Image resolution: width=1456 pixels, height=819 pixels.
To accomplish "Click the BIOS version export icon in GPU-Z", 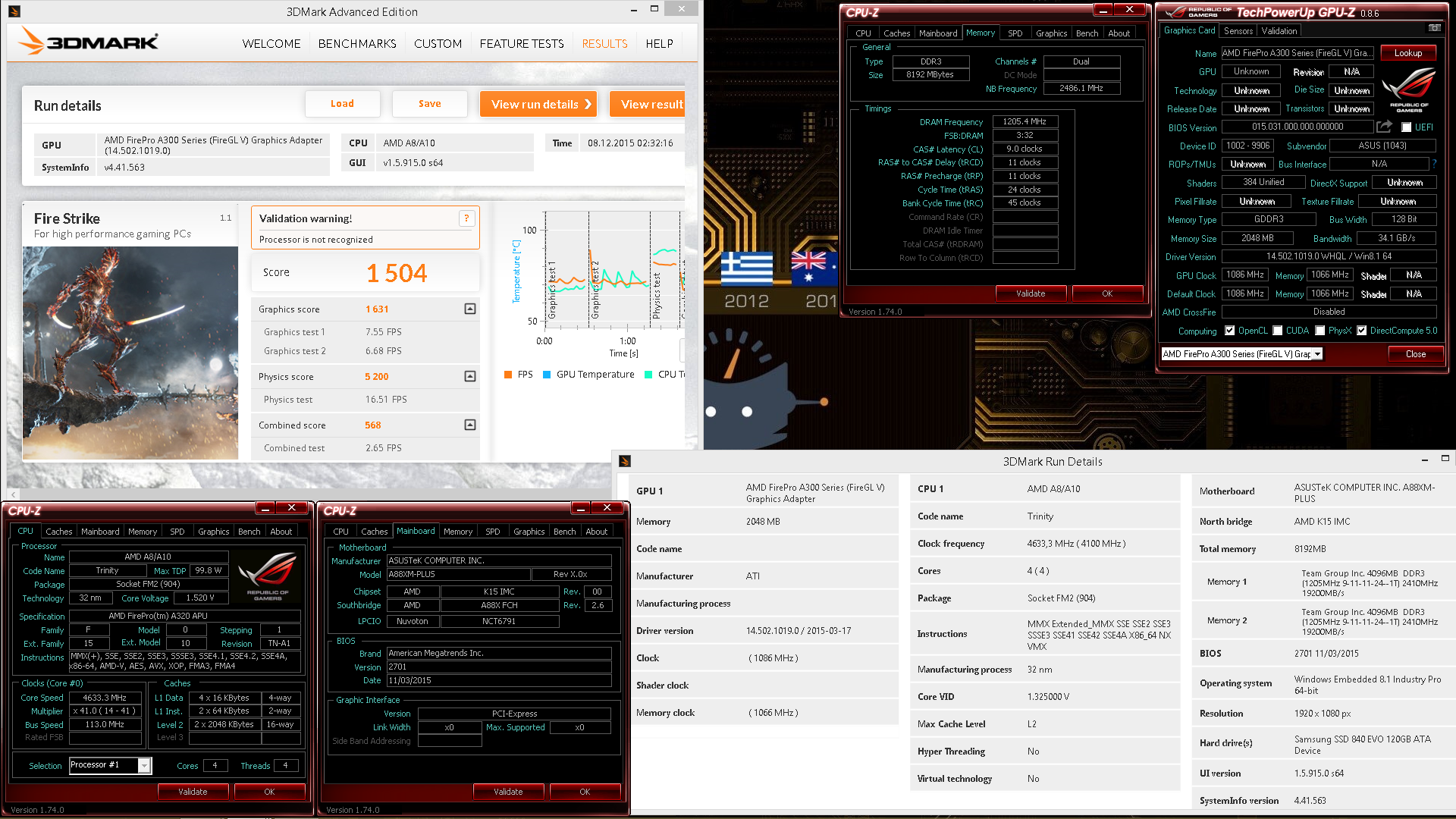I will tap(1384, 127).
